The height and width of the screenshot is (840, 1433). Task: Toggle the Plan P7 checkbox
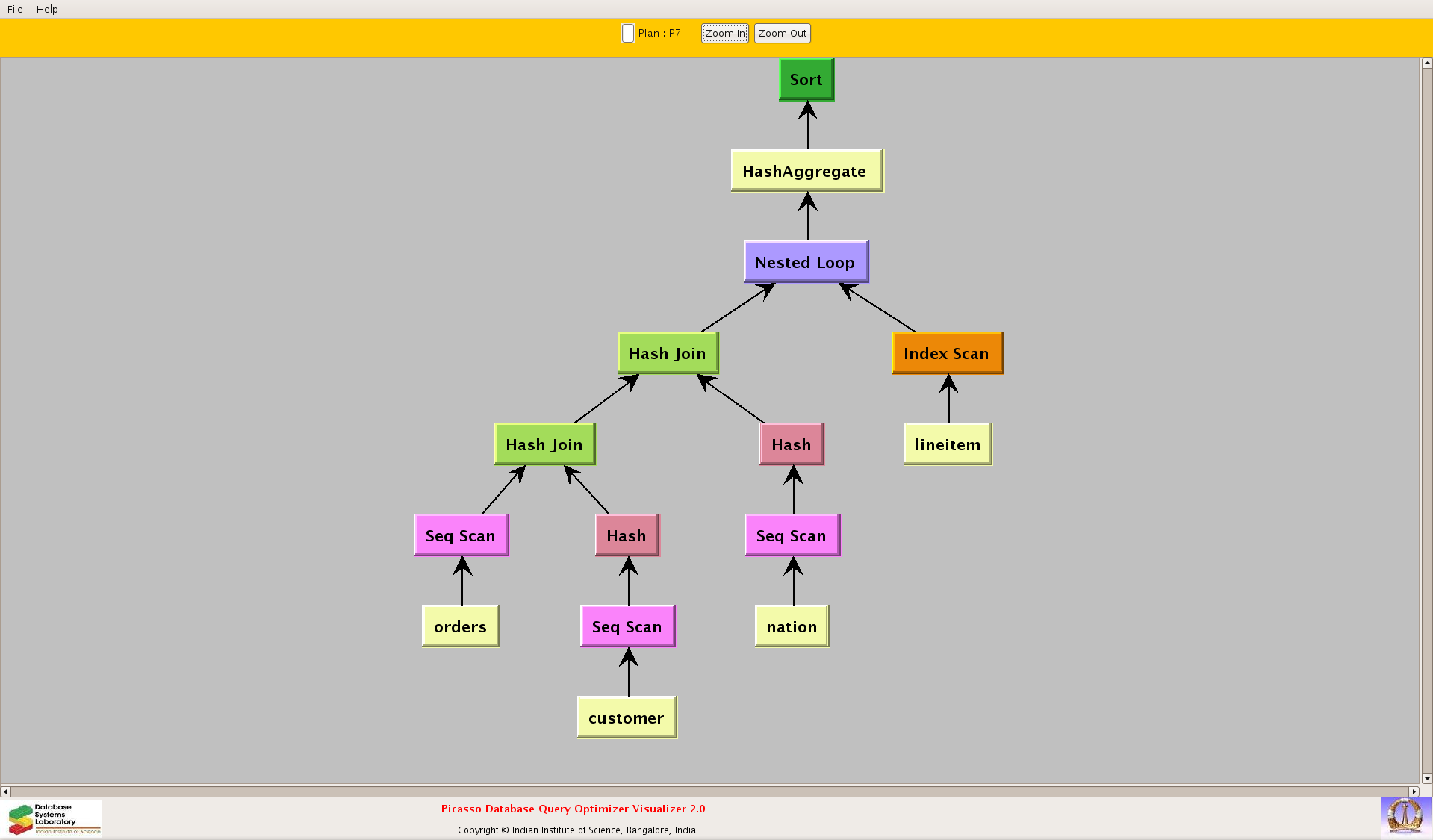pos(628,34)
